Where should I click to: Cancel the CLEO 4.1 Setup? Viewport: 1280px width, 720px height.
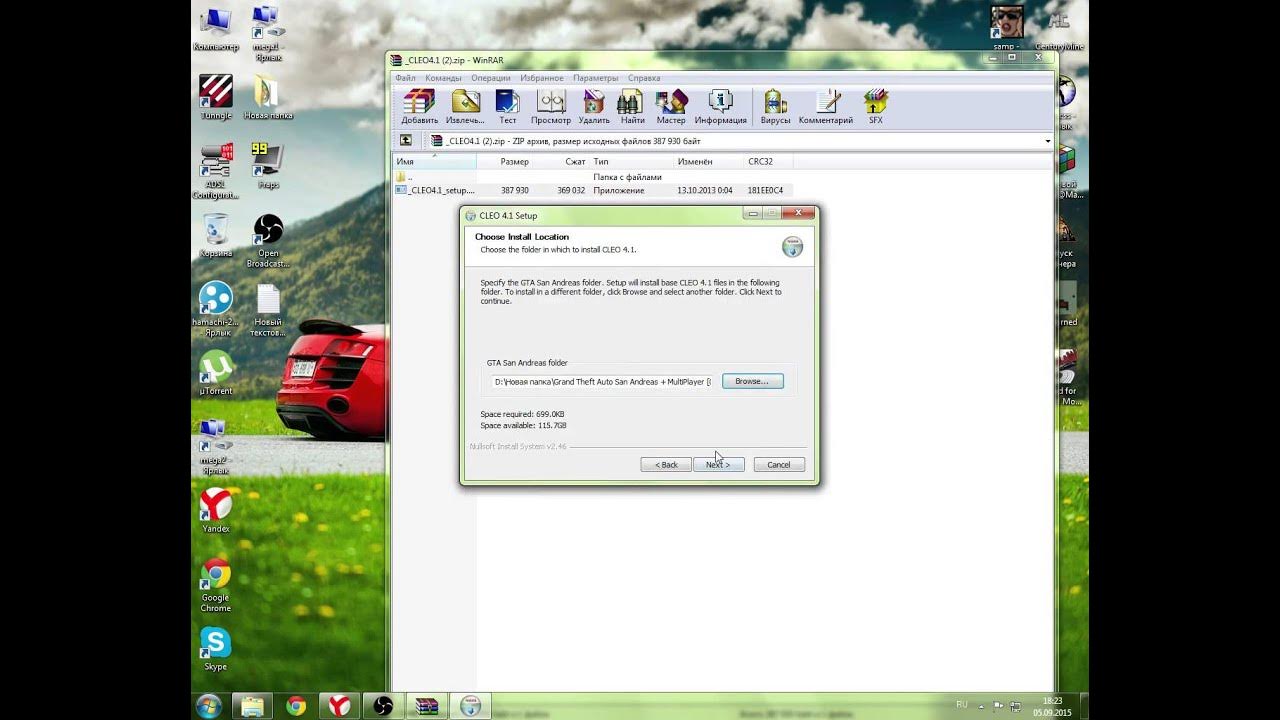coord(779,464)
